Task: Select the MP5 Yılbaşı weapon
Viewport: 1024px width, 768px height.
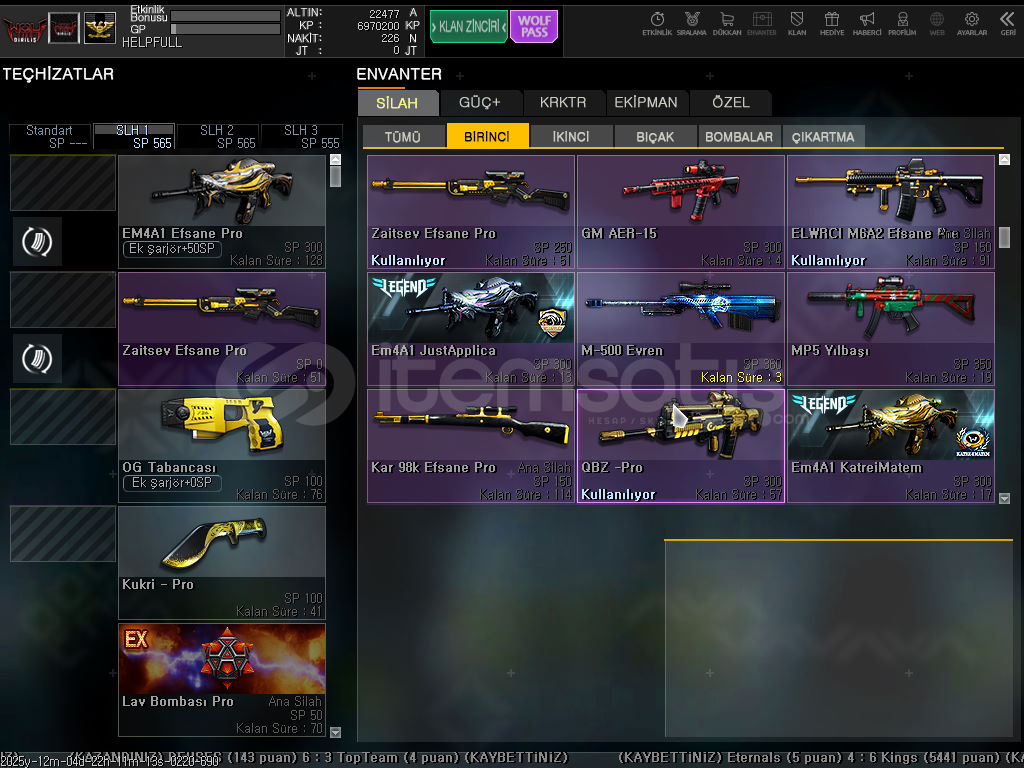Action: point(891,328)
